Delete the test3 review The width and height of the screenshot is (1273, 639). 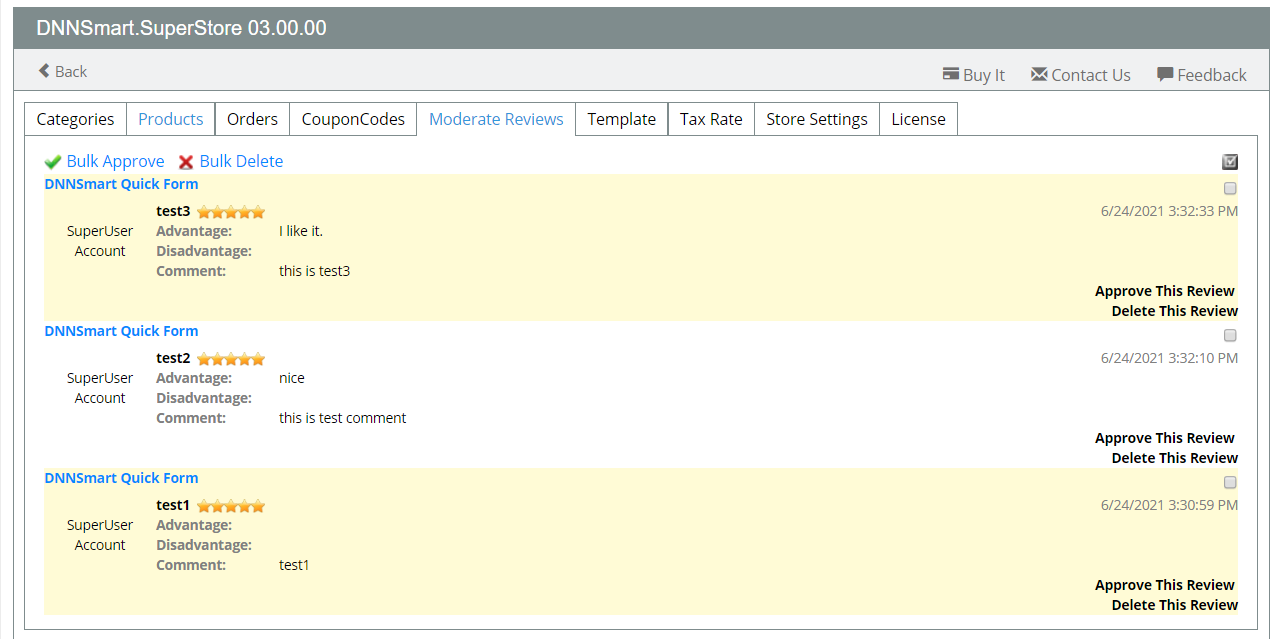click(x=1175, y=311)
